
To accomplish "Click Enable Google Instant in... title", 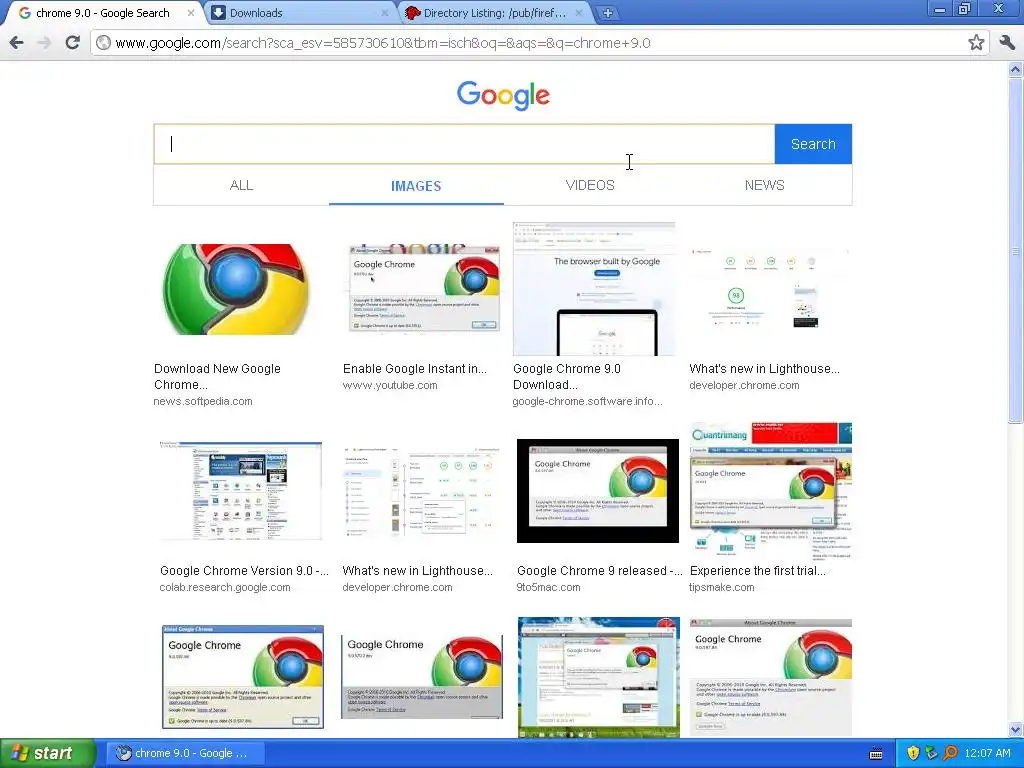I will tap(415, 369).
